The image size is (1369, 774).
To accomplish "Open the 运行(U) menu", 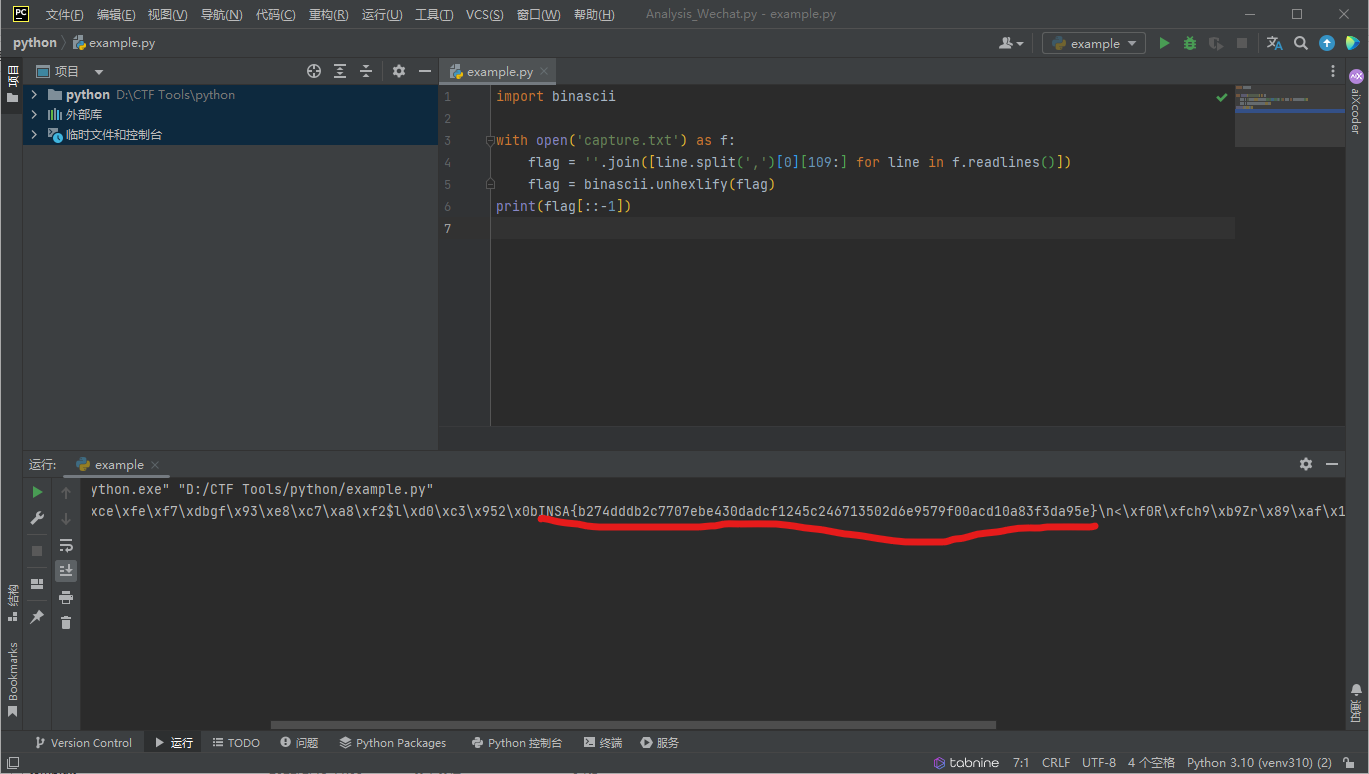I will pos(382,14).
